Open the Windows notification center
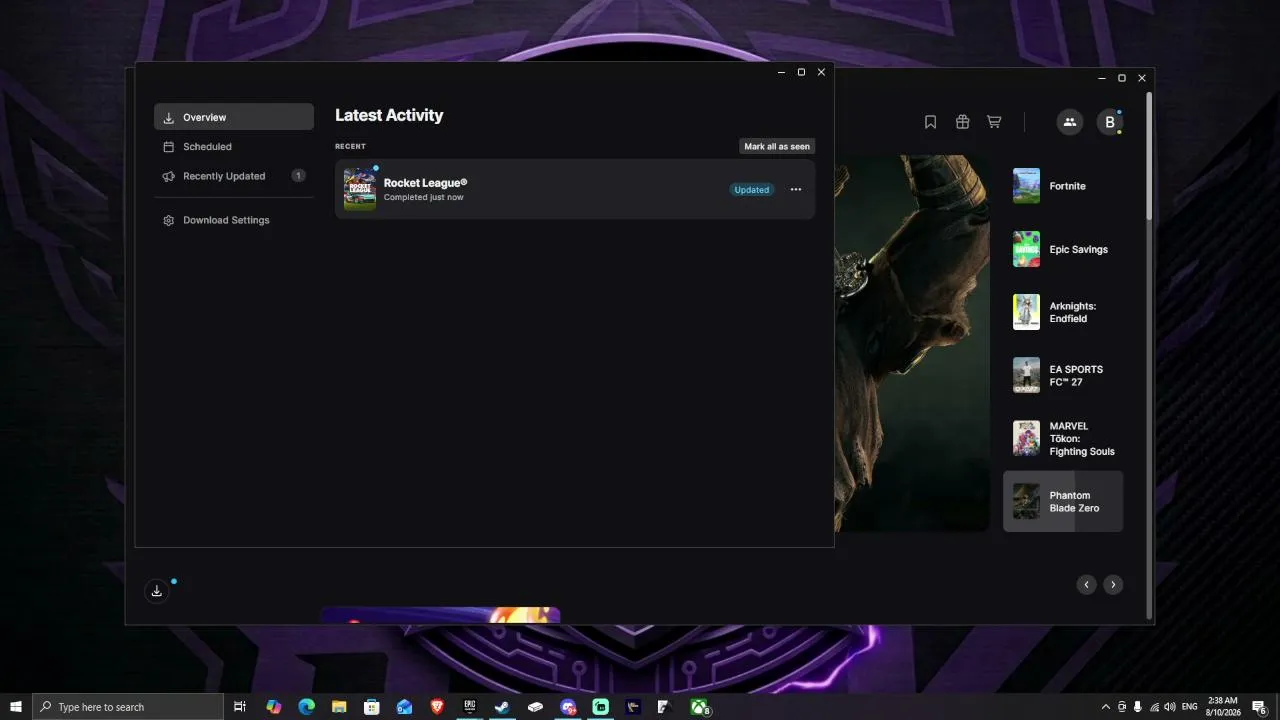The height and width of the screenshot is (720, 1280). pyautogui.click(x=1260, y=707)
